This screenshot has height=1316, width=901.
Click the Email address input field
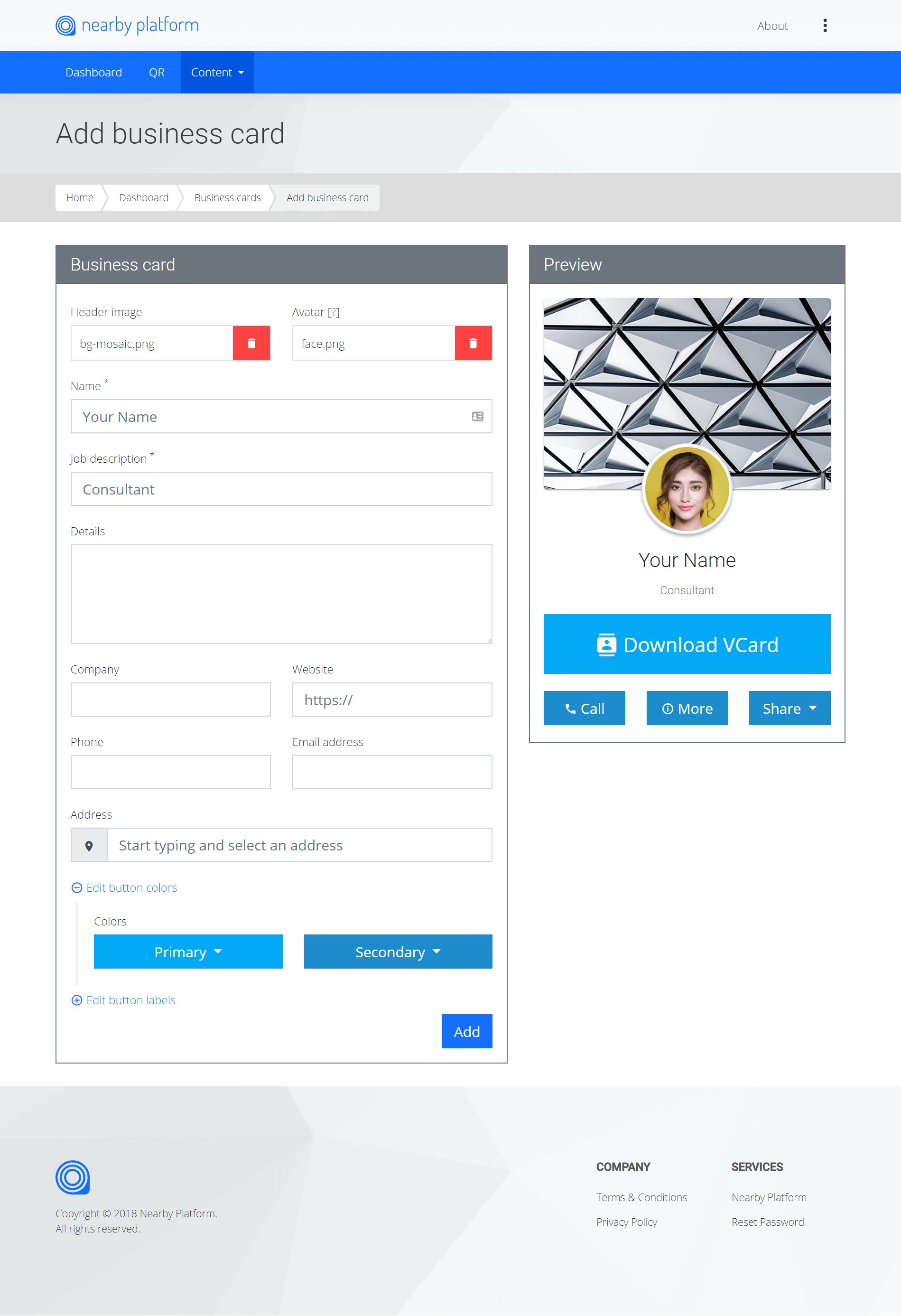[x=392, y=773]
